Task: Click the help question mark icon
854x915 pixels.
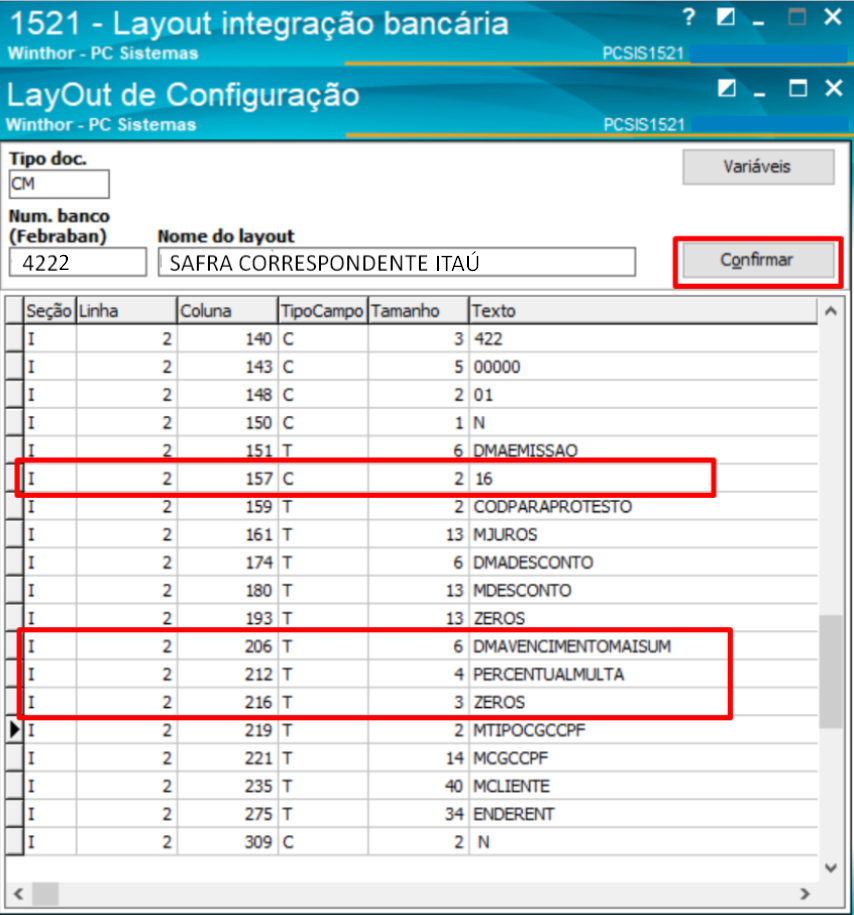Action: (x=689, y=18)
